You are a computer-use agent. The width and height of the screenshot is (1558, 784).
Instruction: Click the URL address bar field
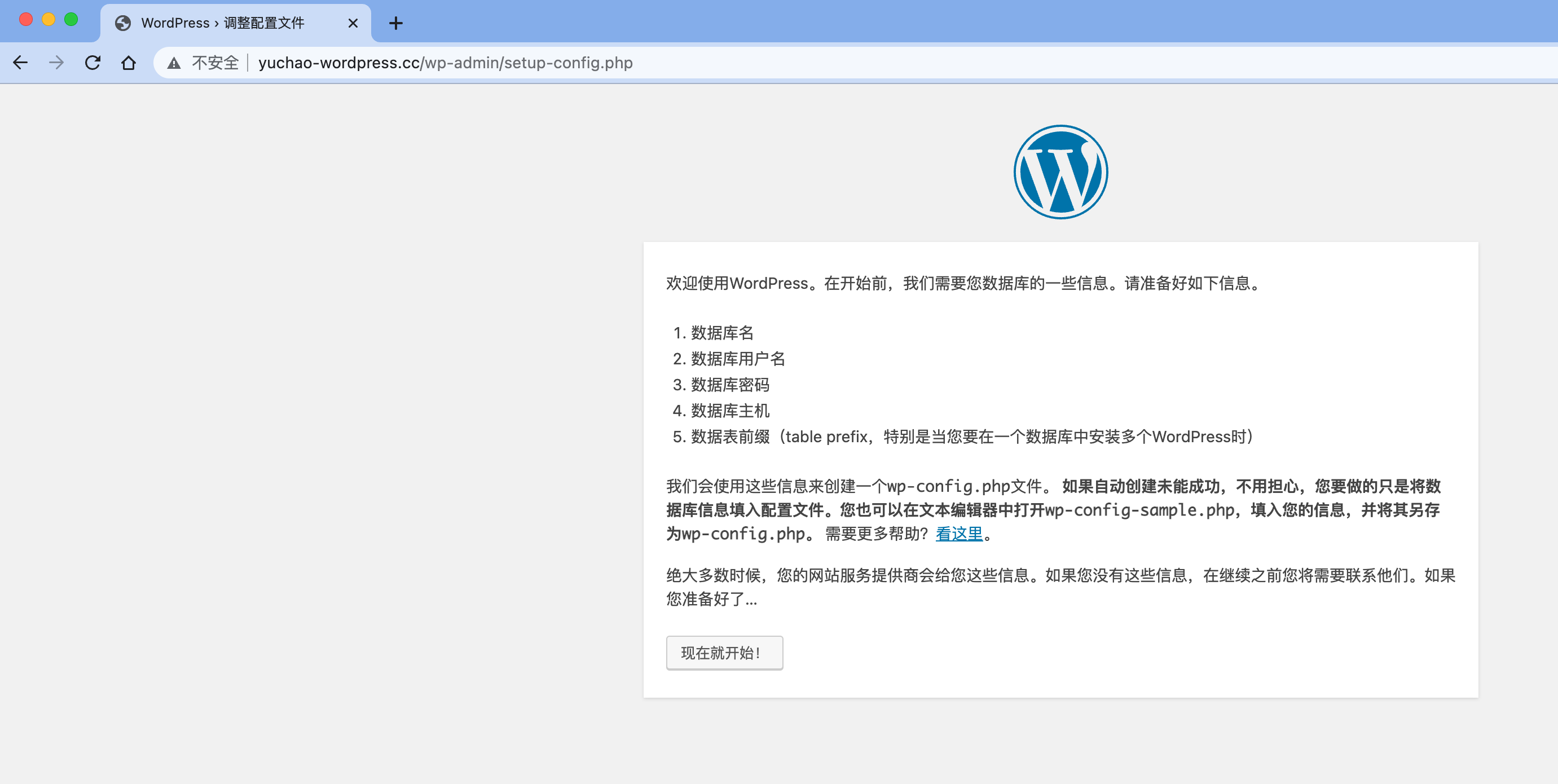click(x=847, y=63)
